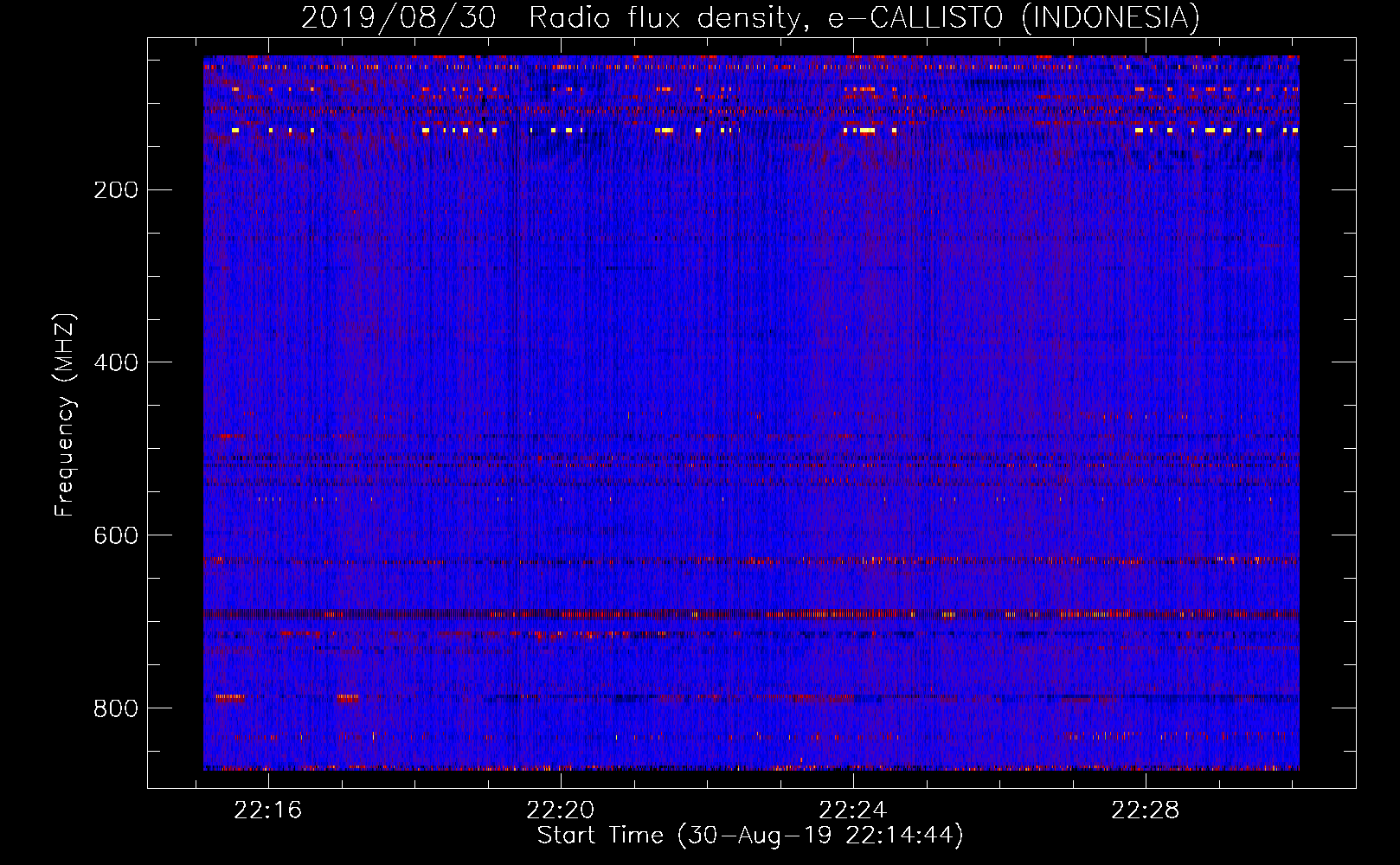The width and height of the screenshot is (1400, 865).
Task: Click the '600' frequency tick label
Action: coord(116,535)
